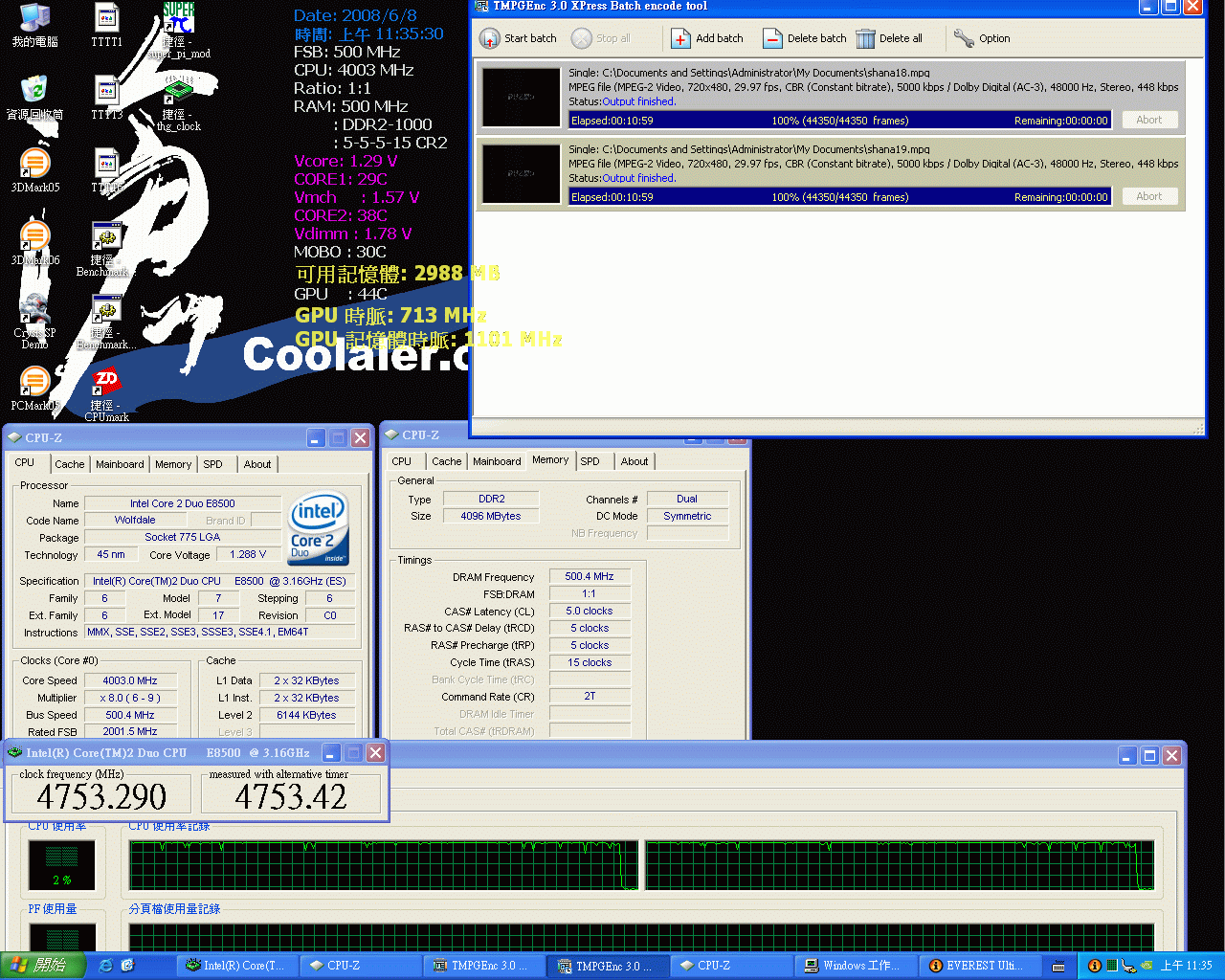Click the memory Size value 4096 MBytes
Image resolution: width=1225 pixels, height=980 pixels.
pyautogui.click(x=491, y=516)
